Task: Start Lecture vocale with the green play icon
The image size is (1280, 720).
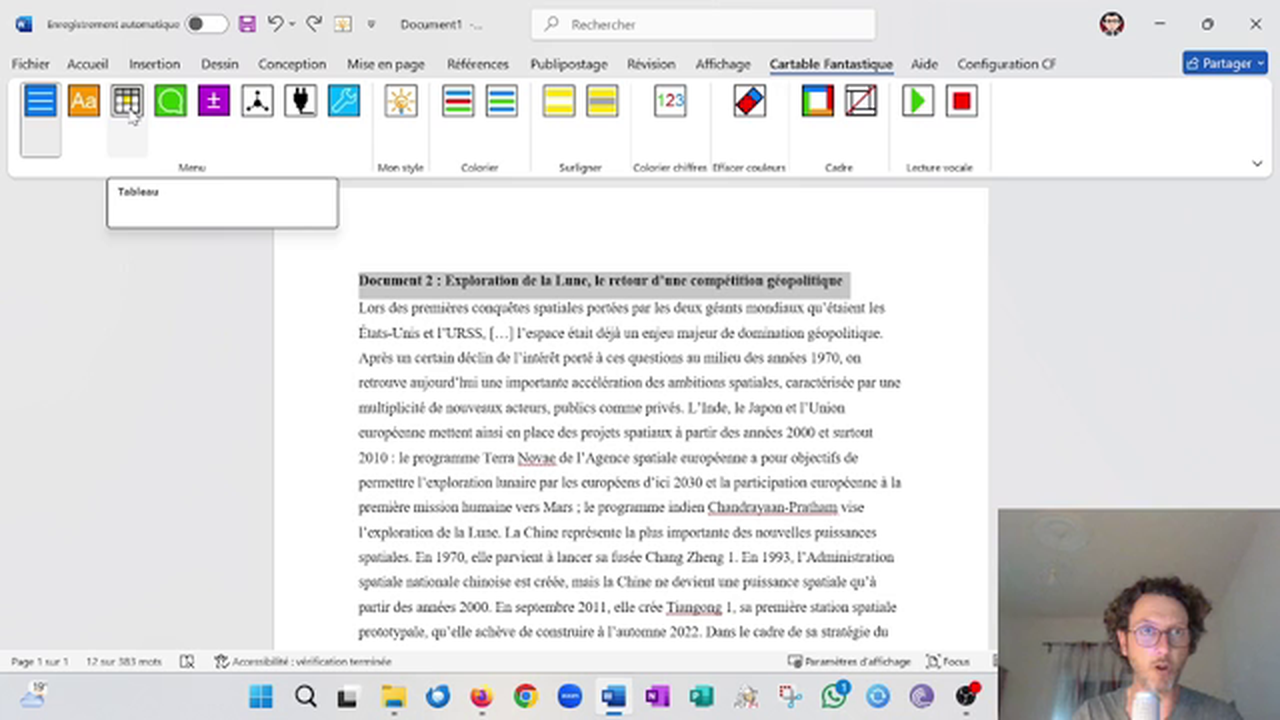Action: pyautogui.click(x=917, y=100)
